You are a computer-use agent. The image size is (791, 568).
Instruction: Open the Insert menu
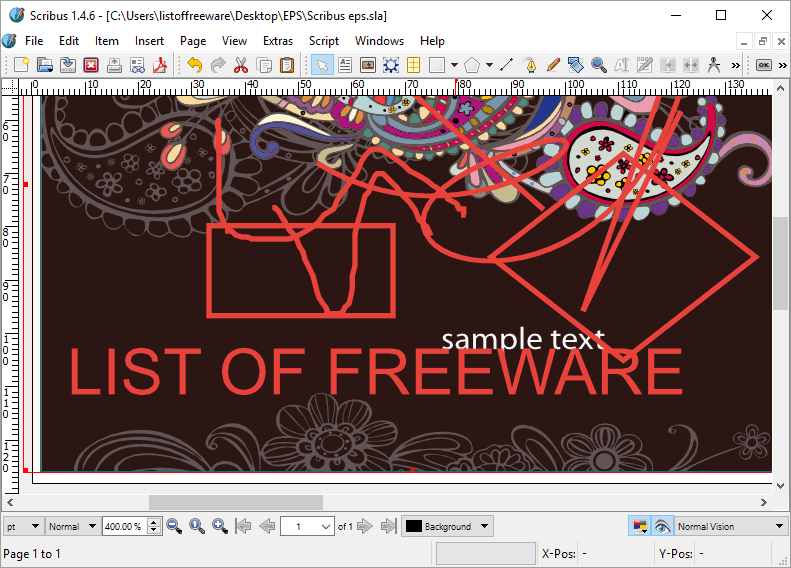pos(149,41)
